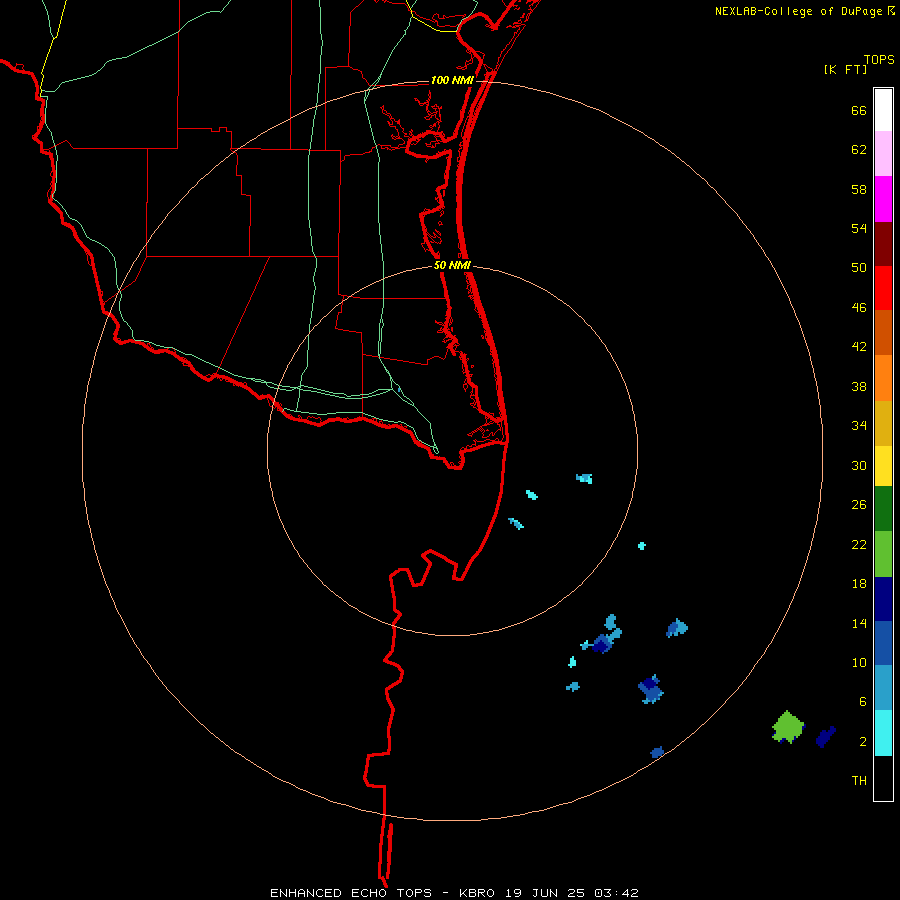Select the burnt orange legend swatch
The image size is (900, 900).
(883, 333)
